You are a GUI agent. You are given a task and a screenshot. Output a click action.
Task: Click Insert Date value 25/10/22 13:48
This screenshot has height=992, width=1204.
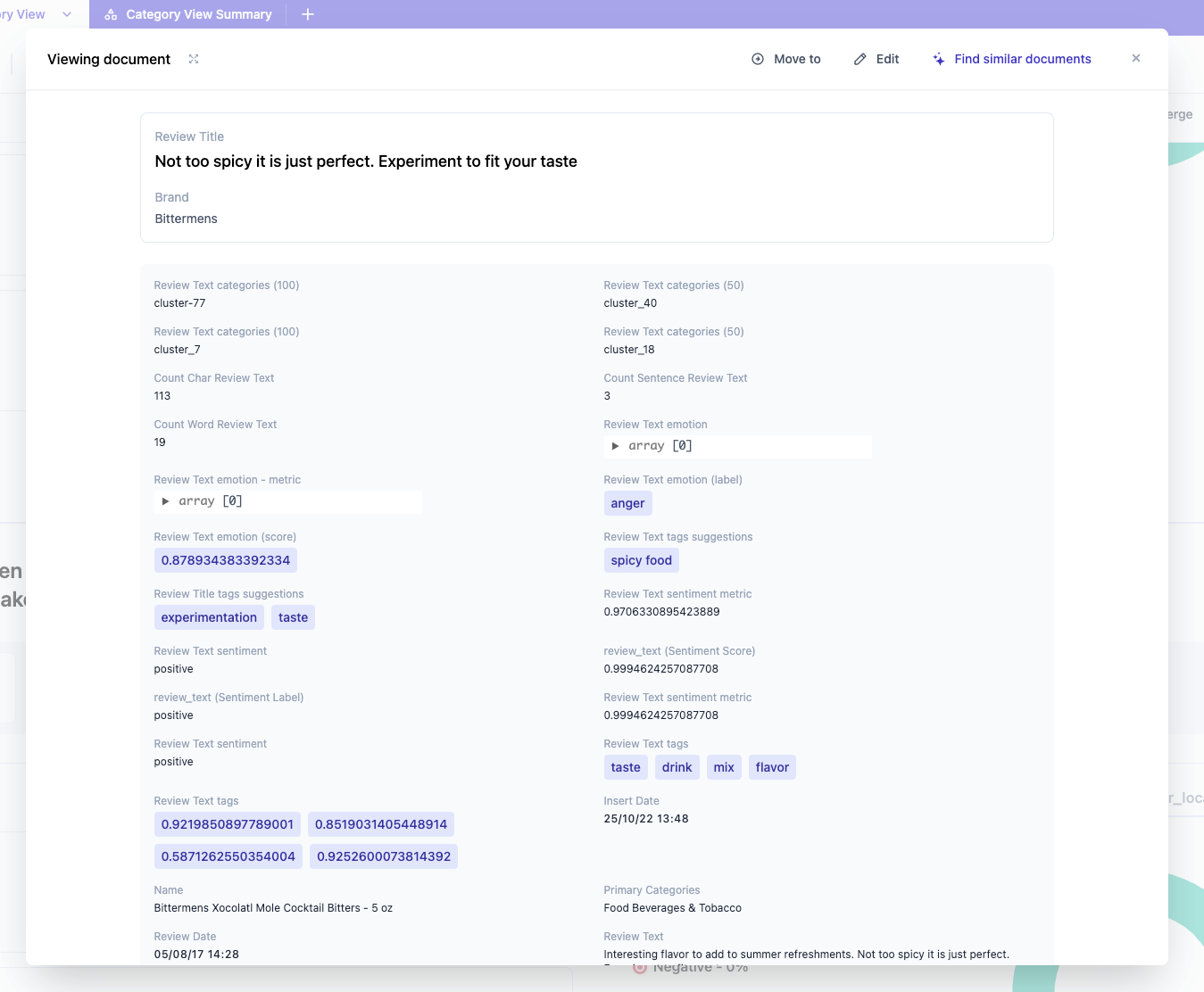[646, 819]
